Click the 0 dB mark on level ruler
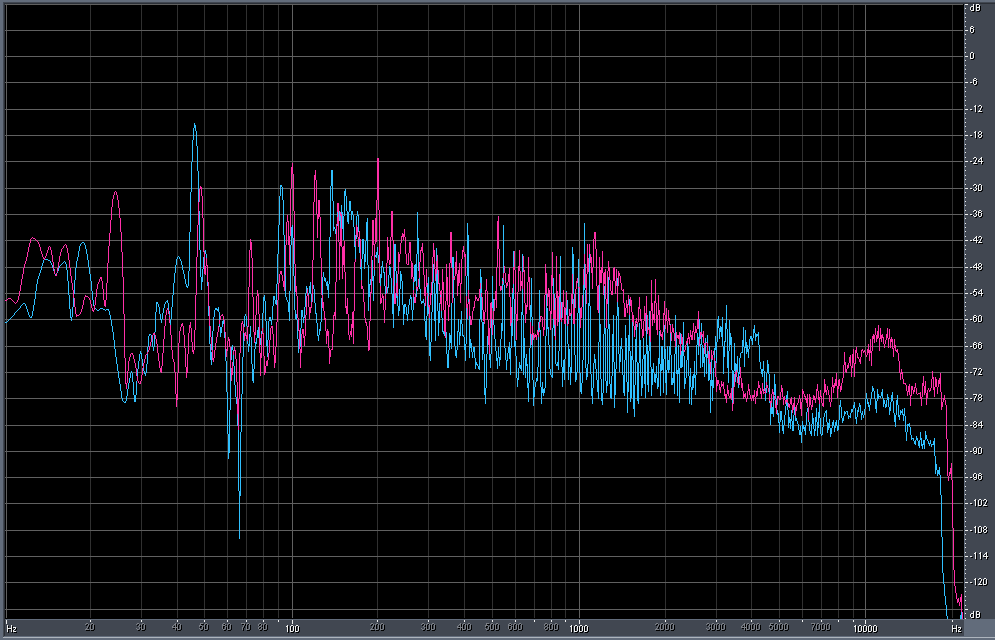 click(x=971, y=56)
